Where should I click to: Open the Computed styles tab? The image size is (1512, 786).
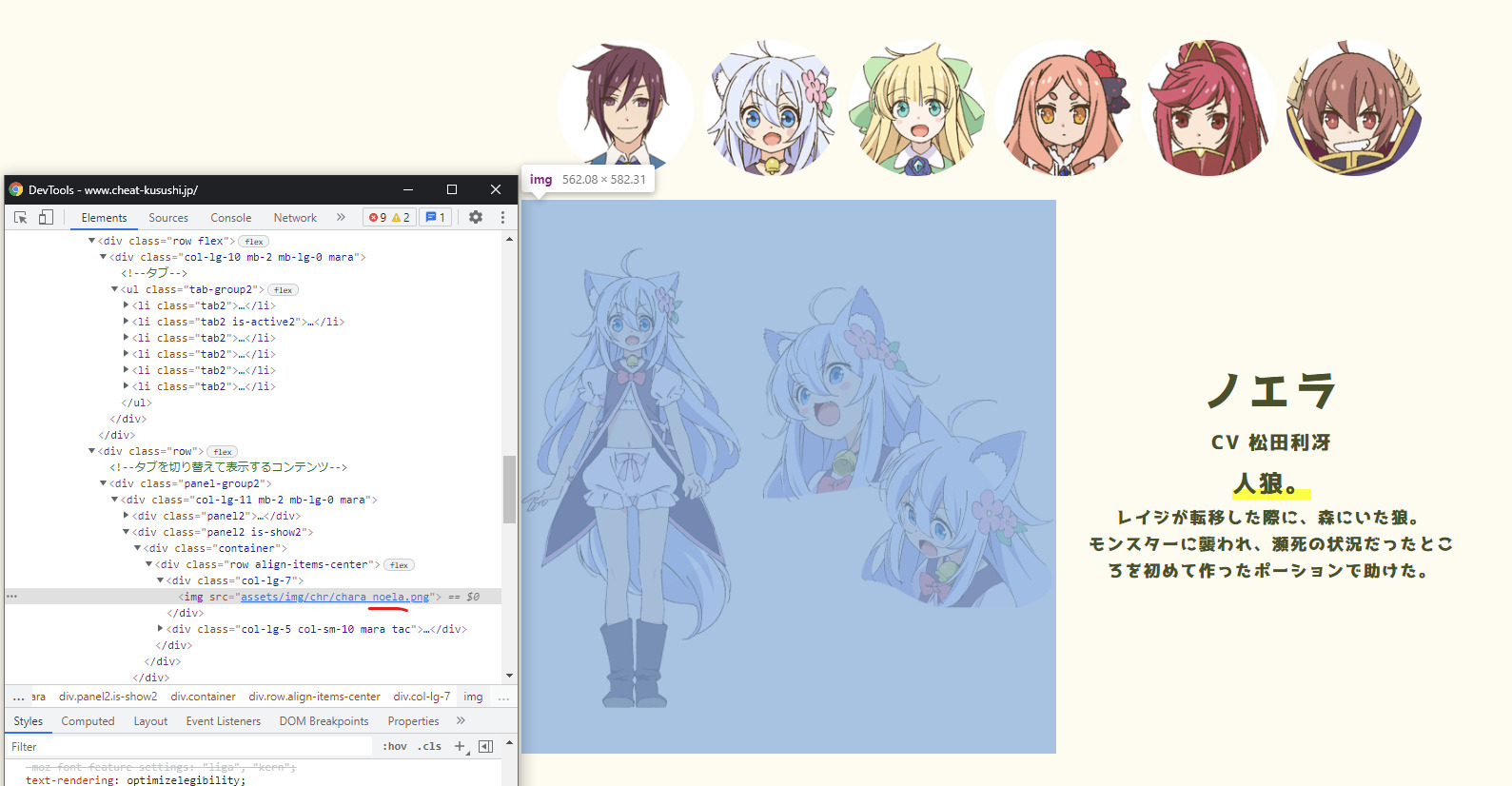tap(88, 721)
